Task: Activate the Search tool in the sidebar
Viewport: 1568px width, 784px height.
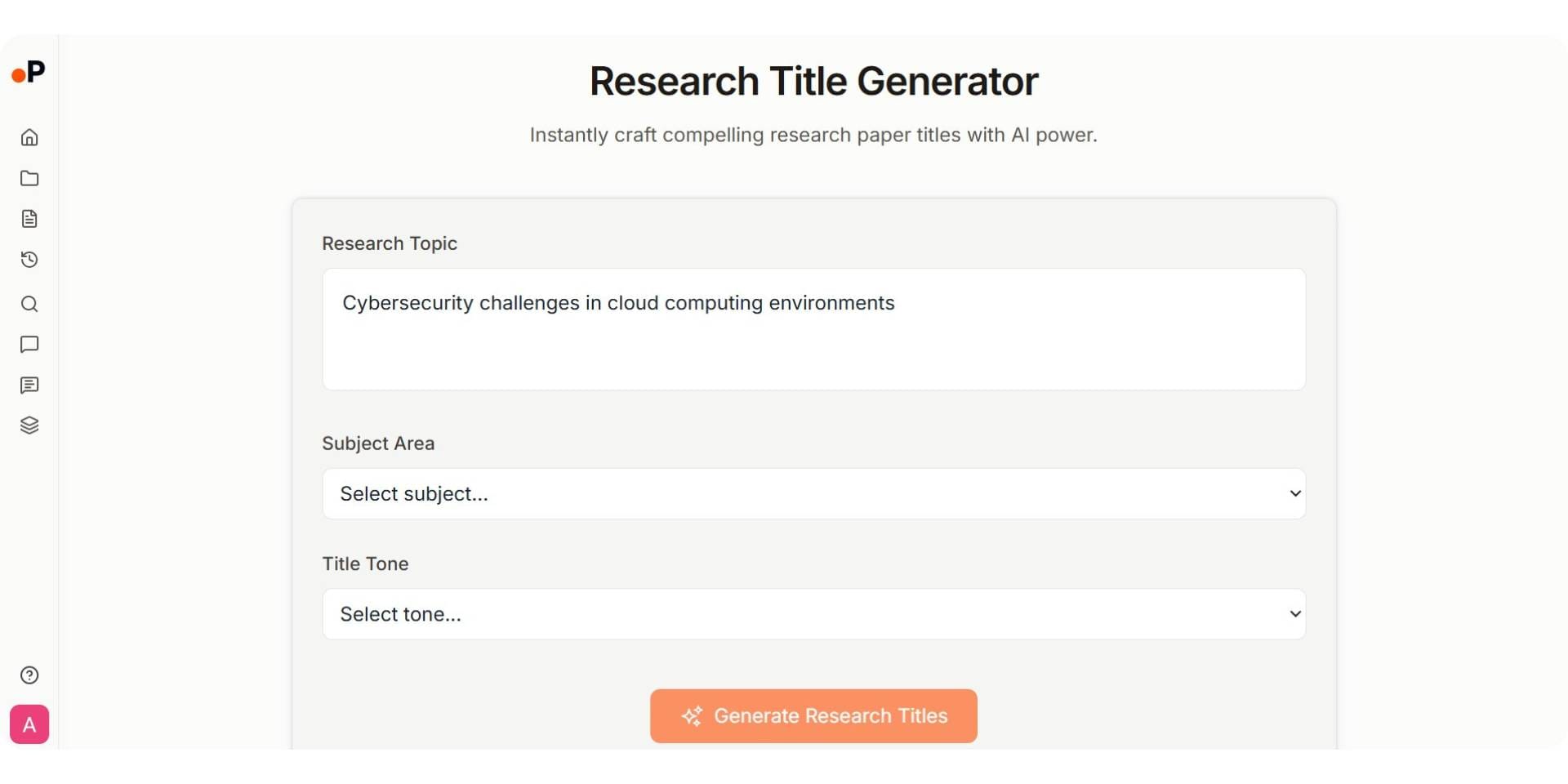Action: [x=29, y=304]
